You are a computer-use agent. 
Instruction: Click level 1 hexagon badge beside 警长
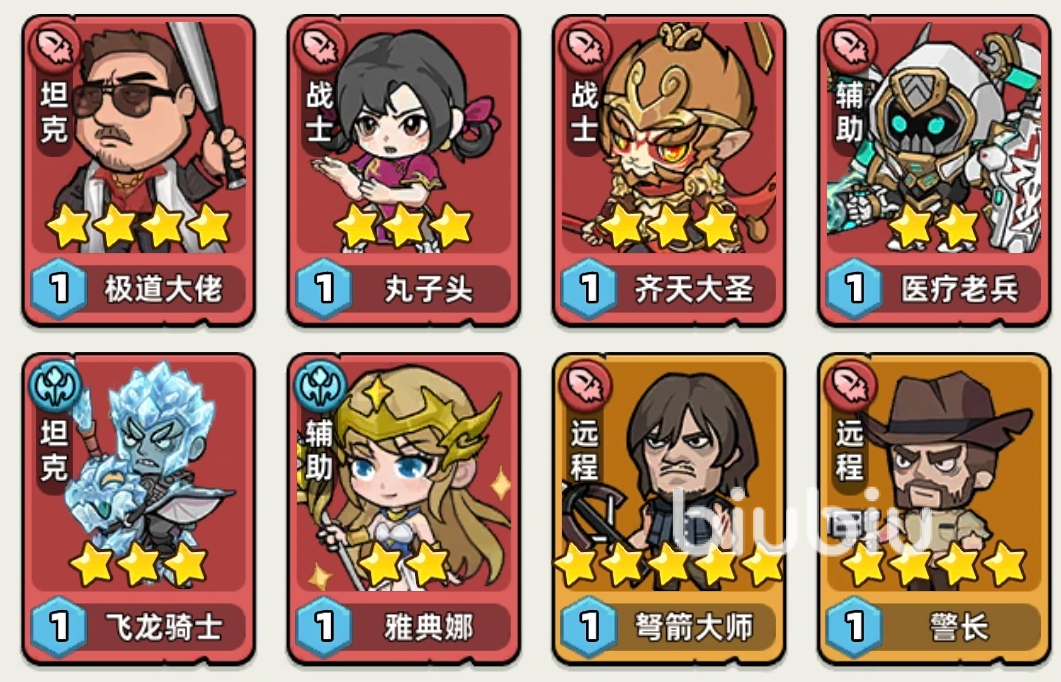[x=855, y=627]
